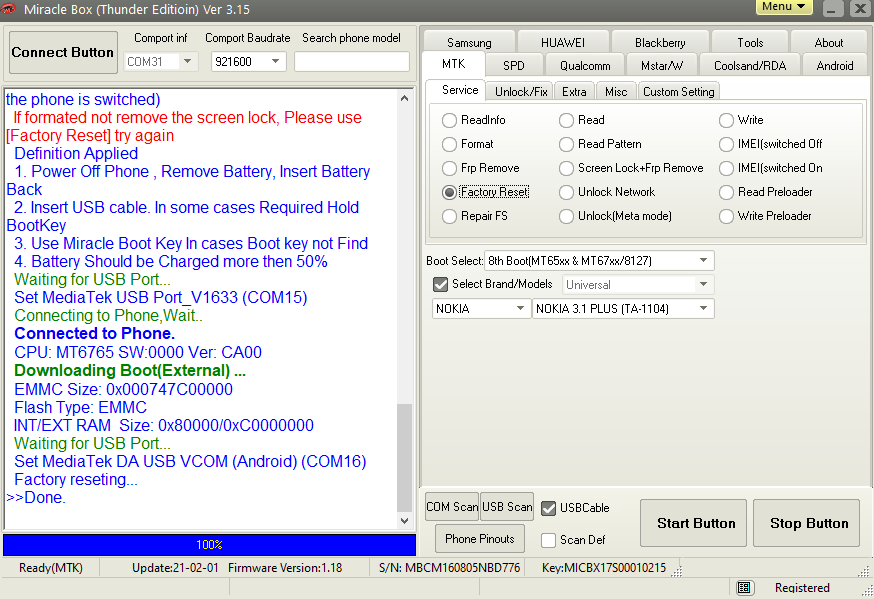874x599 pixels.
Task: Open the Tools tab
Action: coord(750,43)
